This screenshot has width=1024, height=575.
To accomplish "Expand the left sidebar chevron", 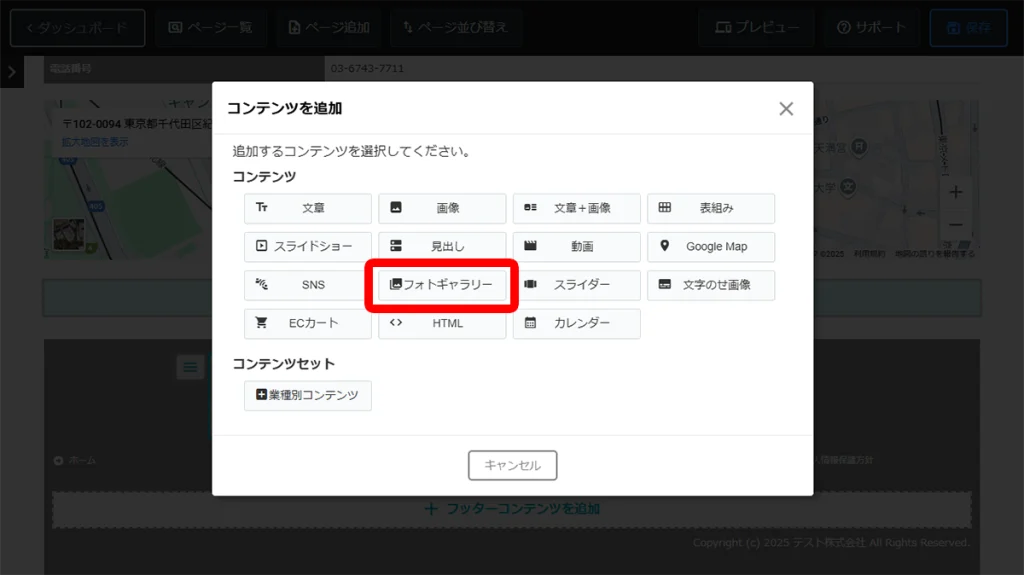I will 11,72.
